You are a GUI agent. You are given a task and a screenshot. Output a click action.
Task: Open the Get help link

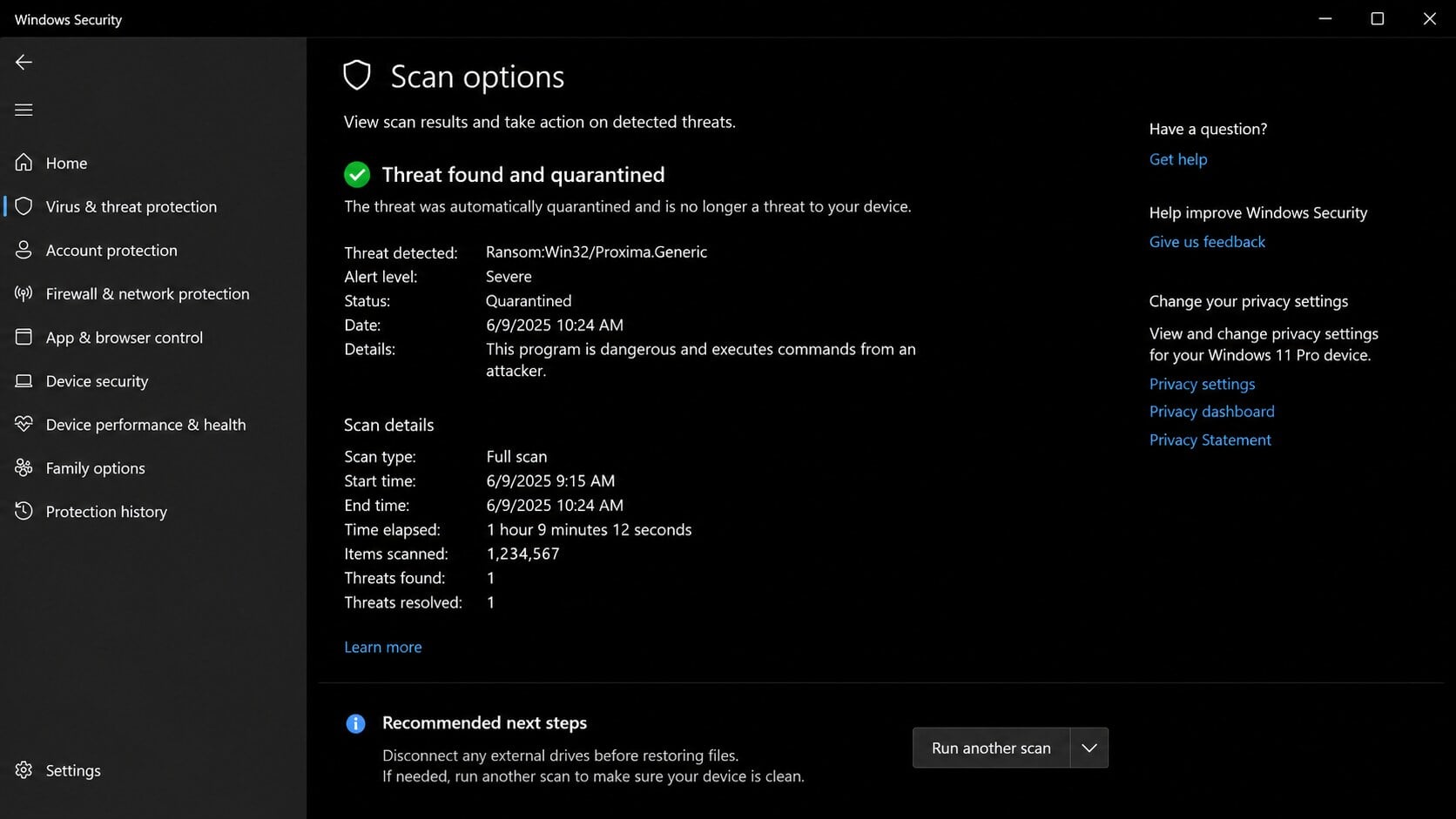pos(1178,159)
